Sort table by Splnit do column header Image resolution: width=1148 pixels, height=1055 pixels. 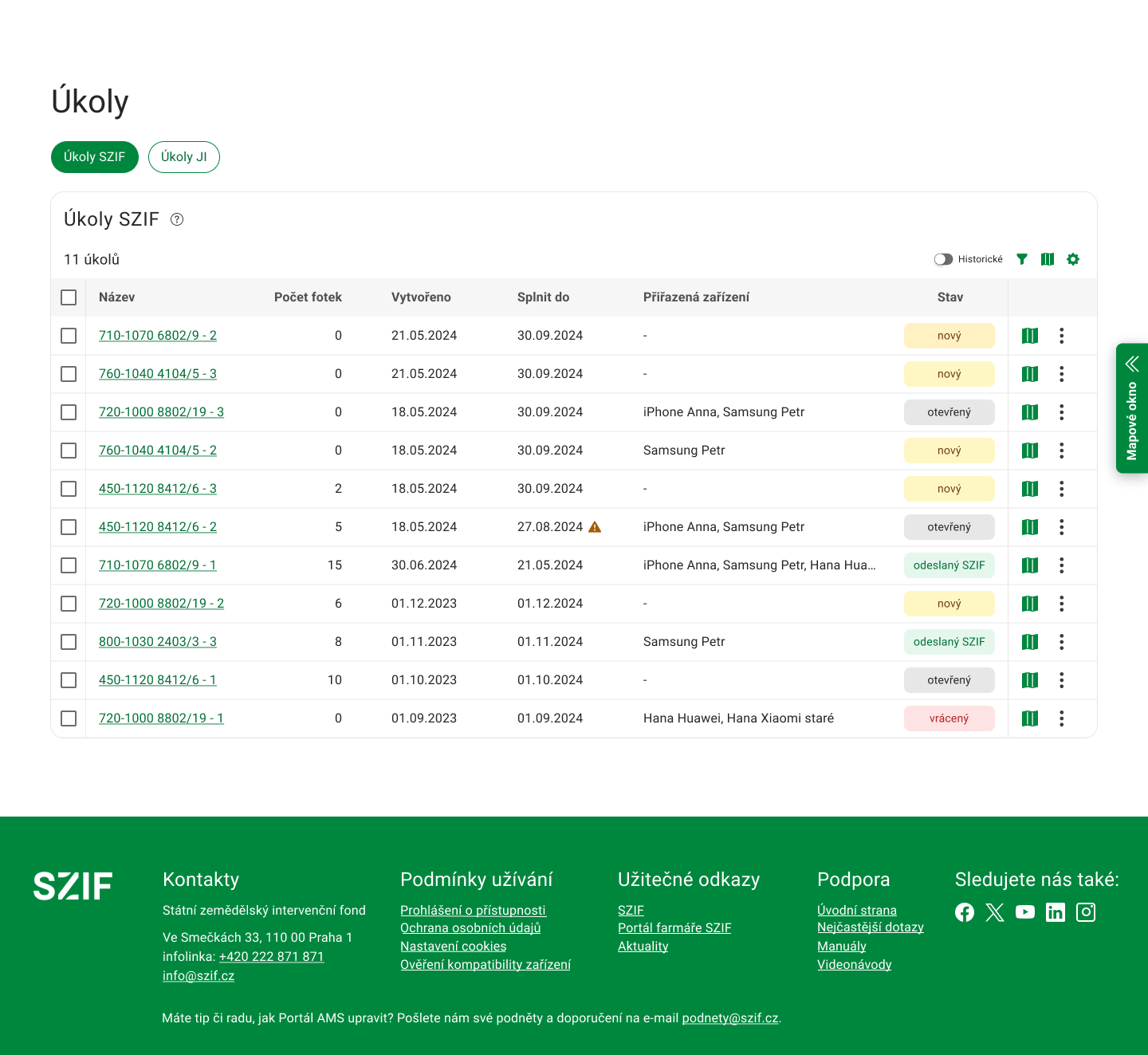(543, 297)
